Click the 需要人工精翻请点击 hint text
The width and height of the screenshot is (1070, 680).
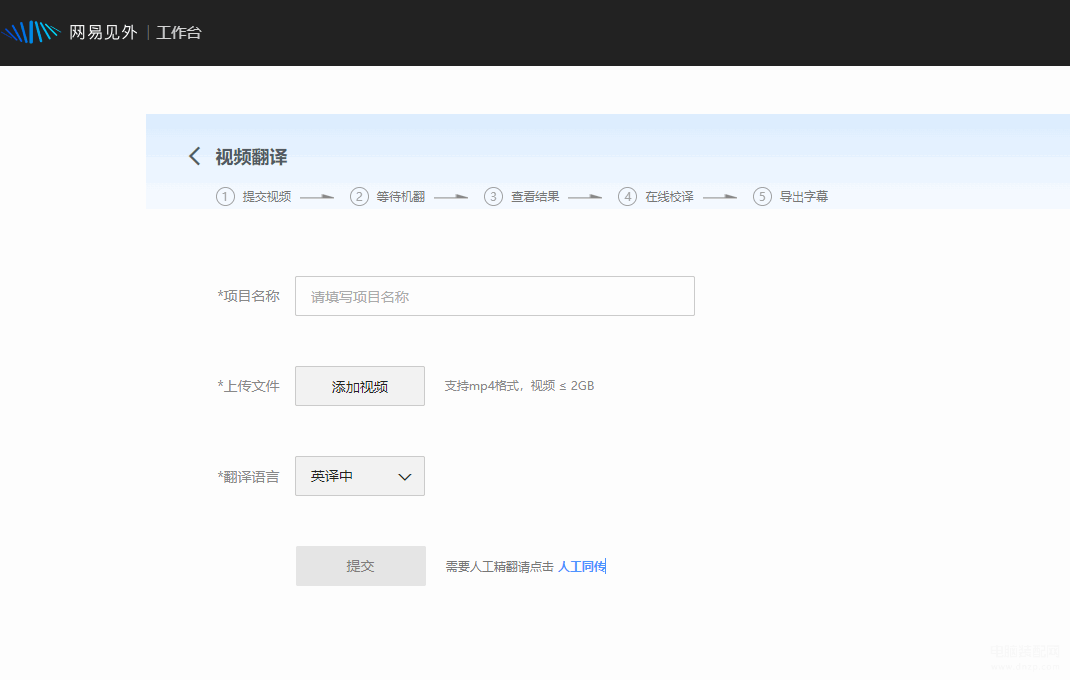(x=500, y=567)
